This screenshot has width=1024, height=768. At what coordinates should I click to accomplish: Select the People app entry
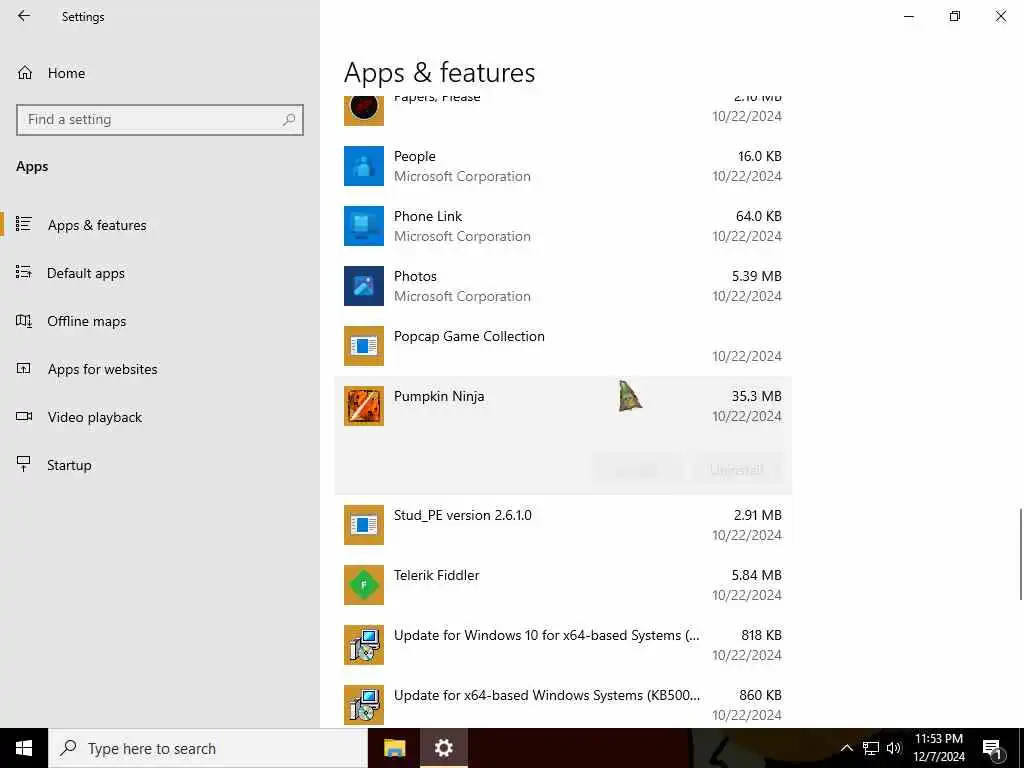point(563,166)
